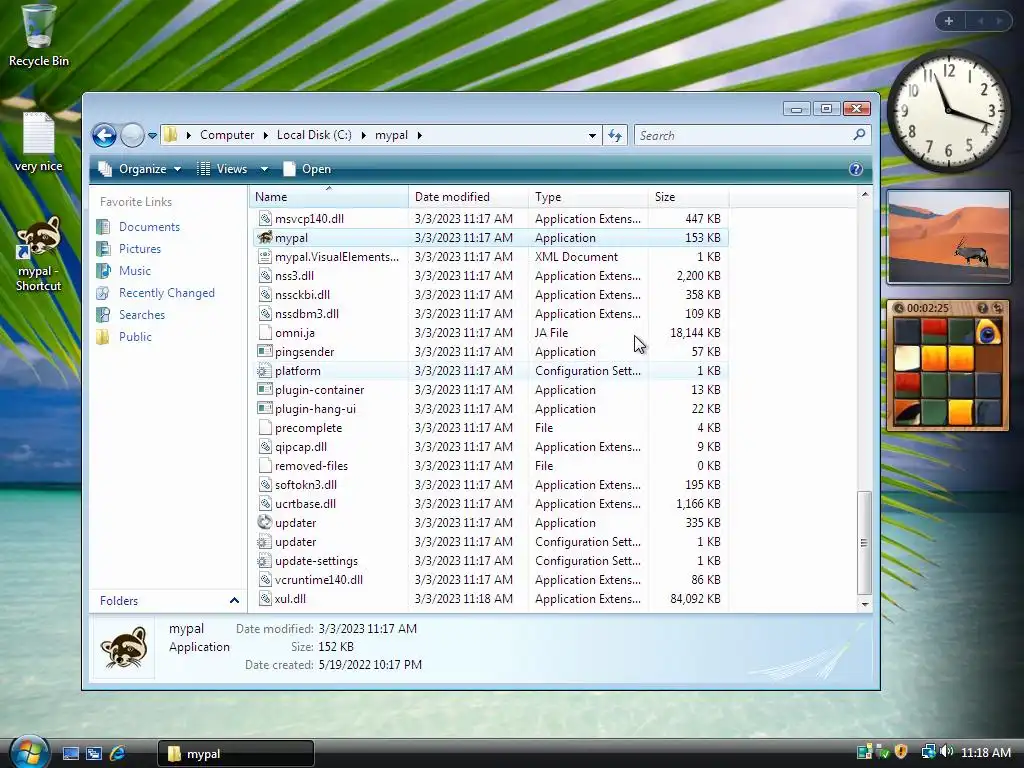
Task: Click the mypal taskbar button
Action: 236,754
